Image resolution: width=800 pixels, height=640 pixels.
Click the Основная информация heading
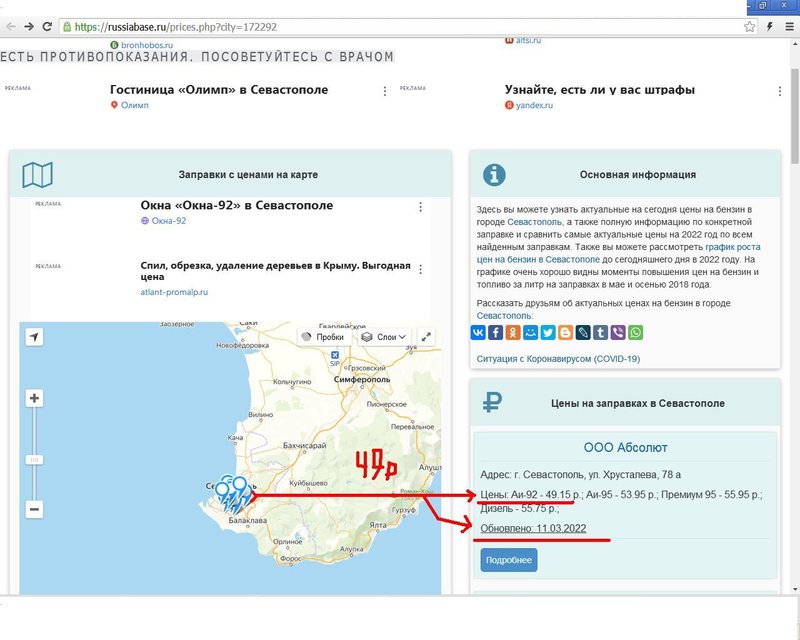coord(638,175)
